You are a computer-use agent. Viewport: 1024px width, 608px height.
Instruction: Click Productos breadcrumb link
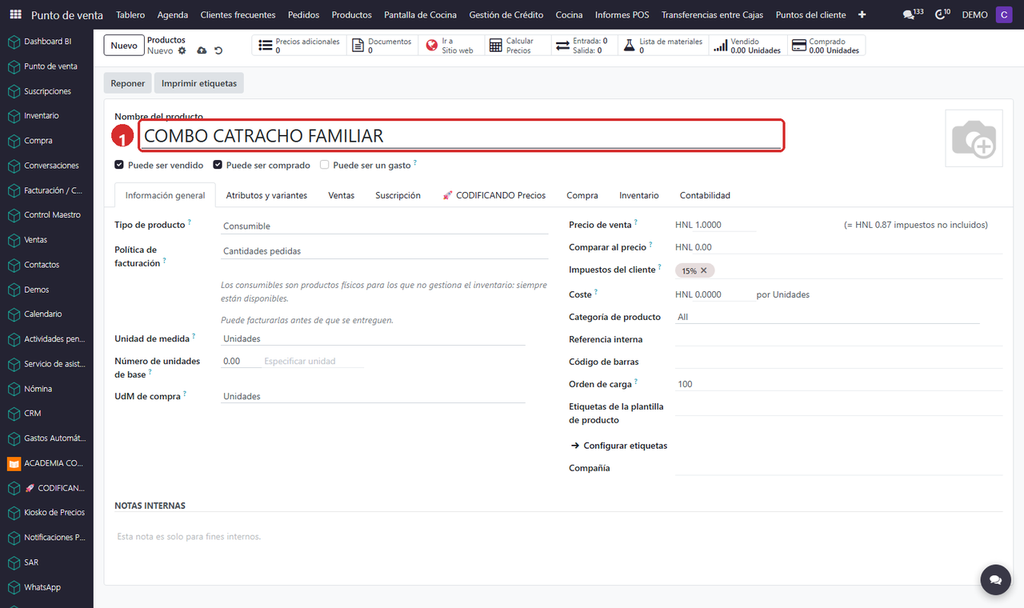pyautogui.click(x=166, y=40)
